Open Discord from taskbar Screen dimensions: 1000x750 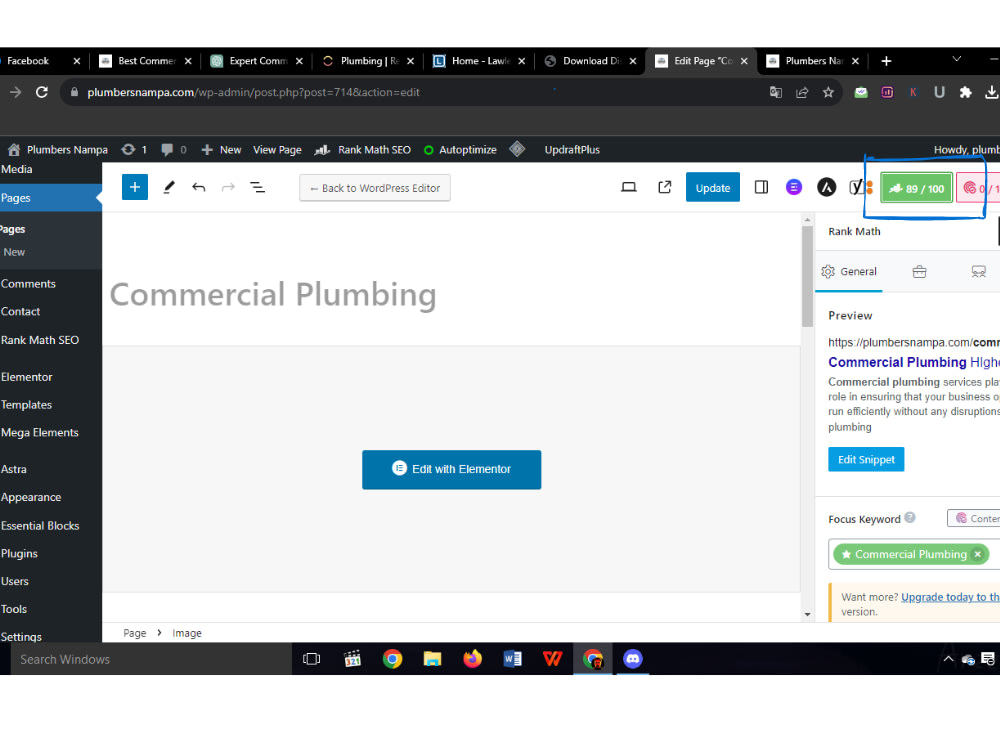click(x=633, y=659)
